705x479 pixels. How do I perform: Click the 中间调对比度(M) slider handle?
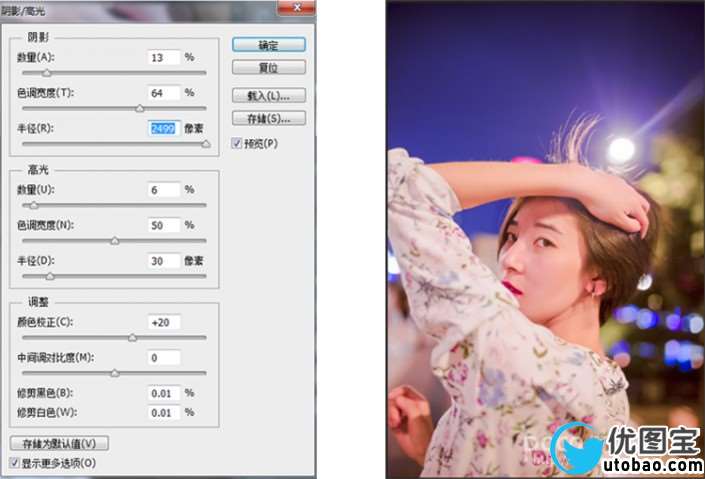click(x=115, y=373)
